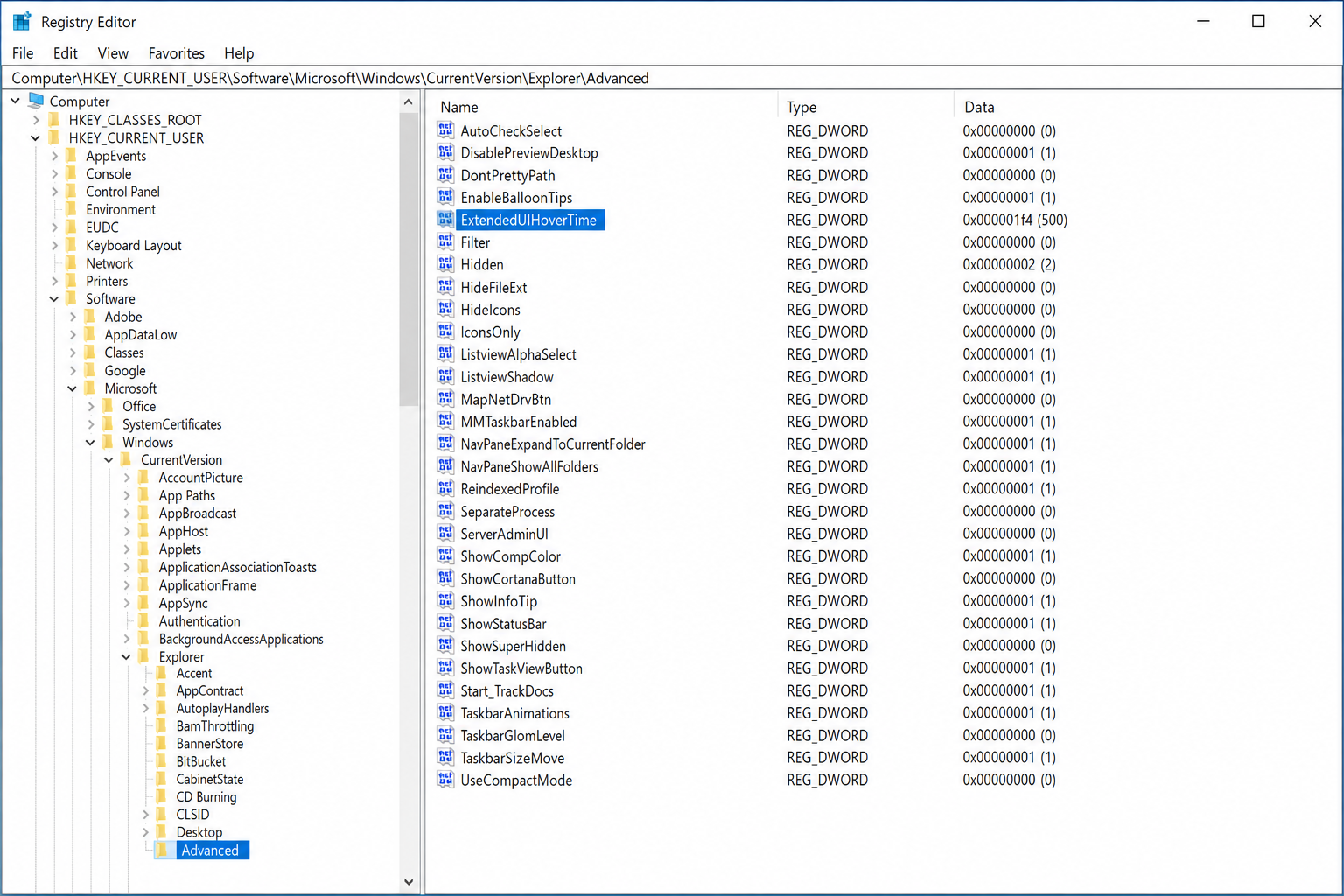
Task: Collapse the HKEY_CURRENT_USER key
Action: (x=36, y=137)
